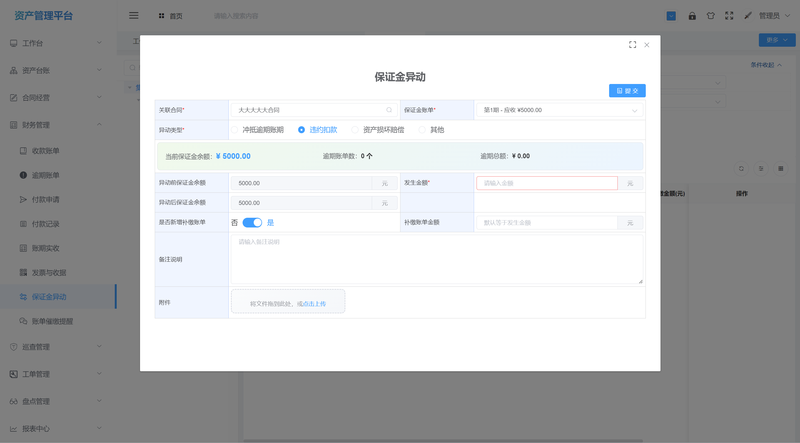Open the theme shirt icon in header

(711, 16)
